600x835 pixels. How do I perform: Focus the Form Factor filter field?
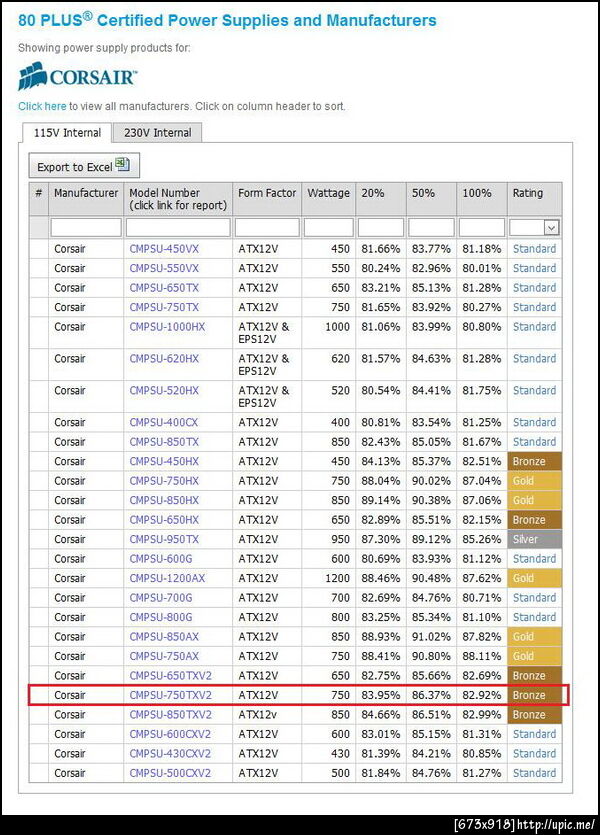tap(267, 228)
